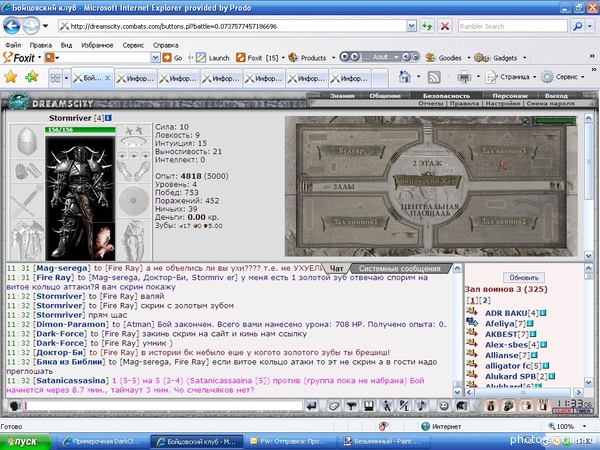Click the face icon left of chat input

(x=15, y=406)
